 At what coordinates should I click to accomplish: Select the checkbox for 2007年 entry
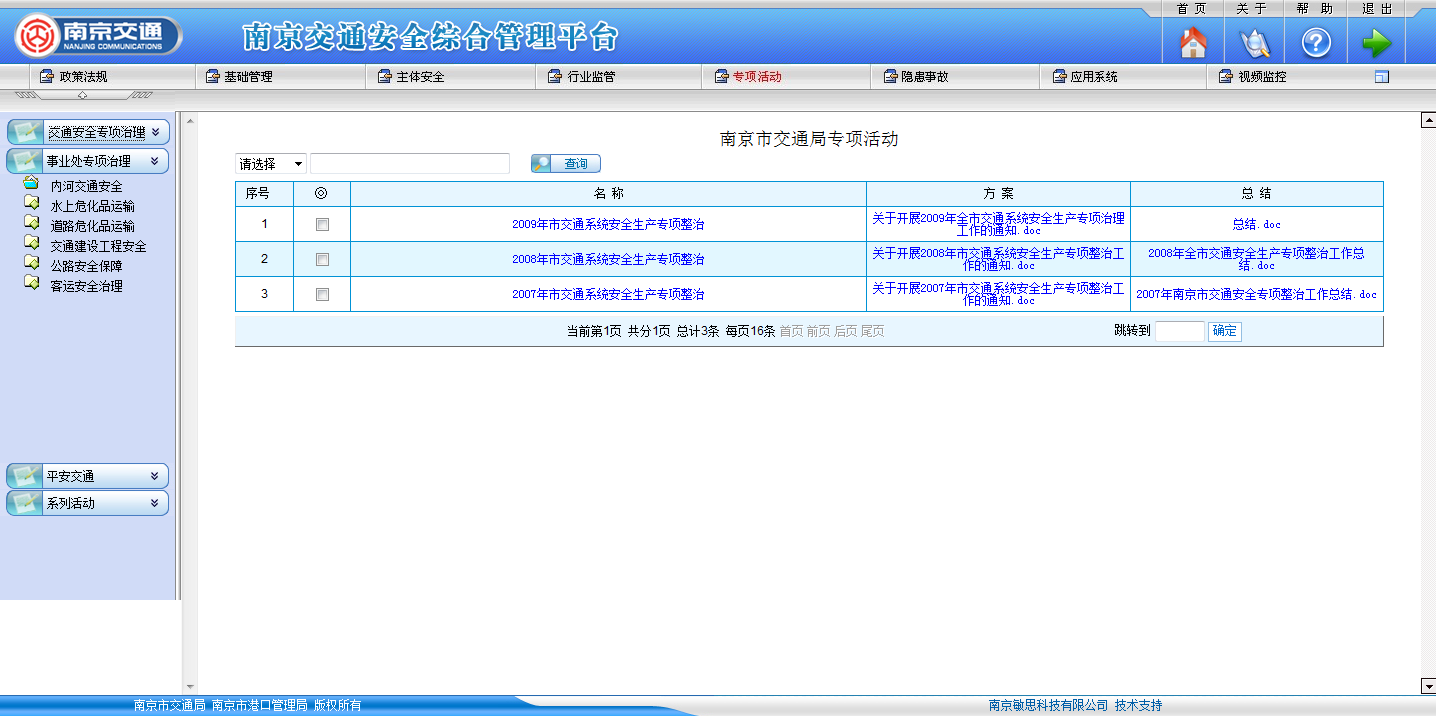322,295
